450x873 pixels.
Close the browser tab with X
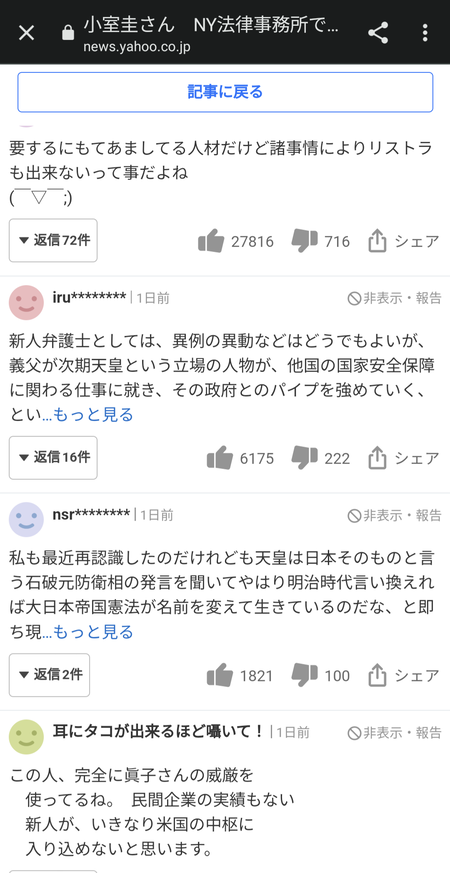click(x=26, y=33)
